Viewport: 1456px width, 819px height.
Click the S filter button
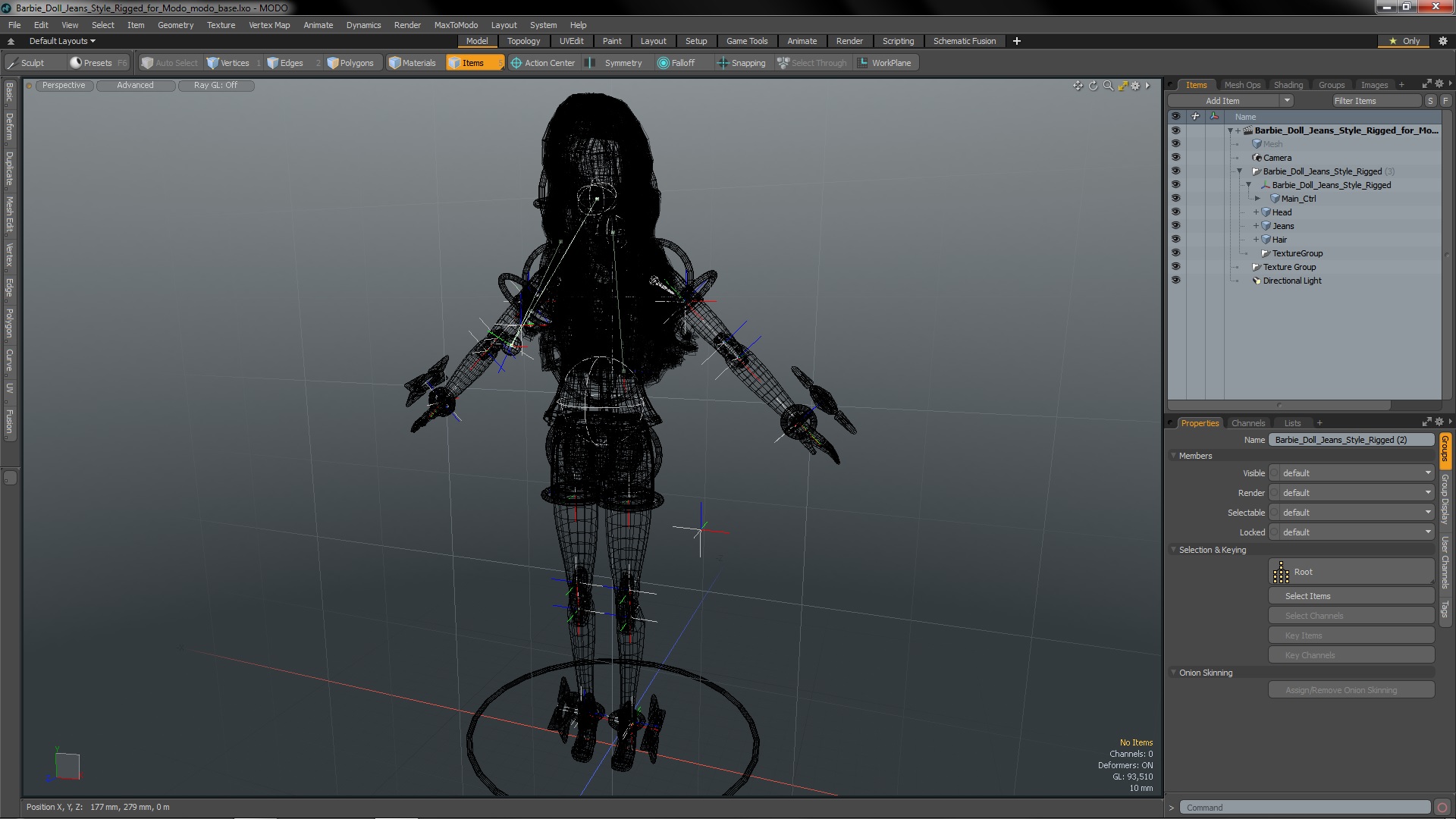click(1430, 101)
